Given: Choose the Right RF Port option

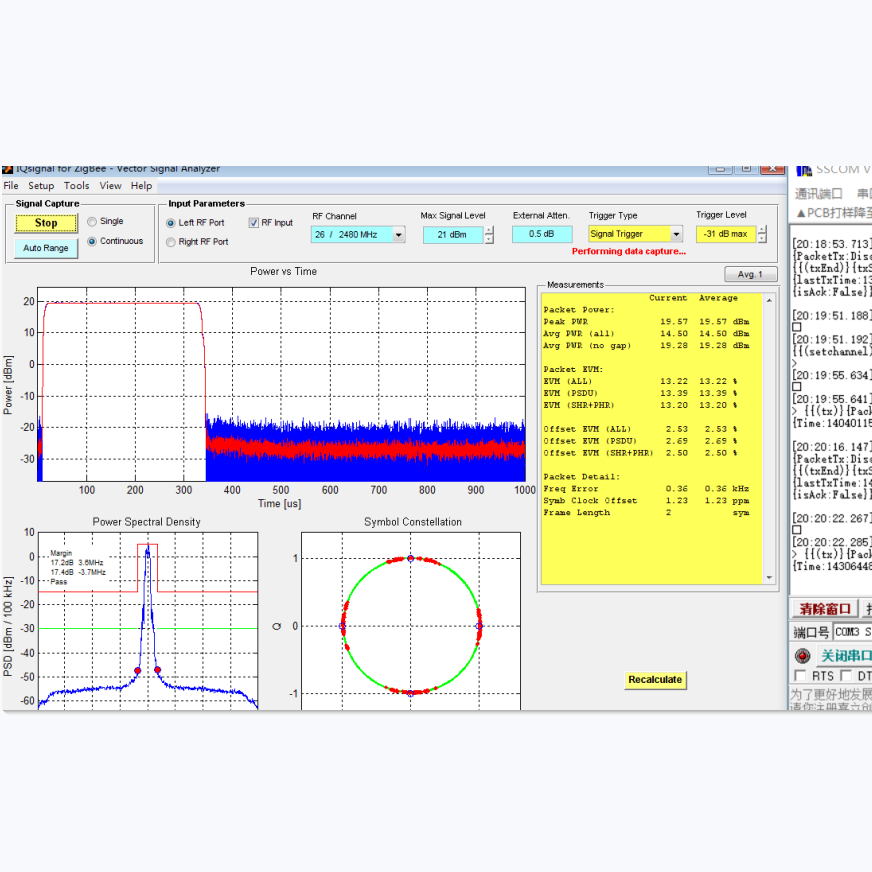Looking at the screenshot, I should [x=171, y=242].
